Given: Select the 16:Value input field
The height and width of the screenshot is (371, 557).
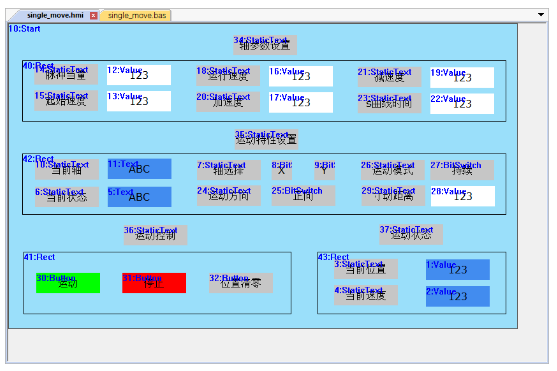Looking at the screenshot, I should pyautogui.click(x=301, y=76).
